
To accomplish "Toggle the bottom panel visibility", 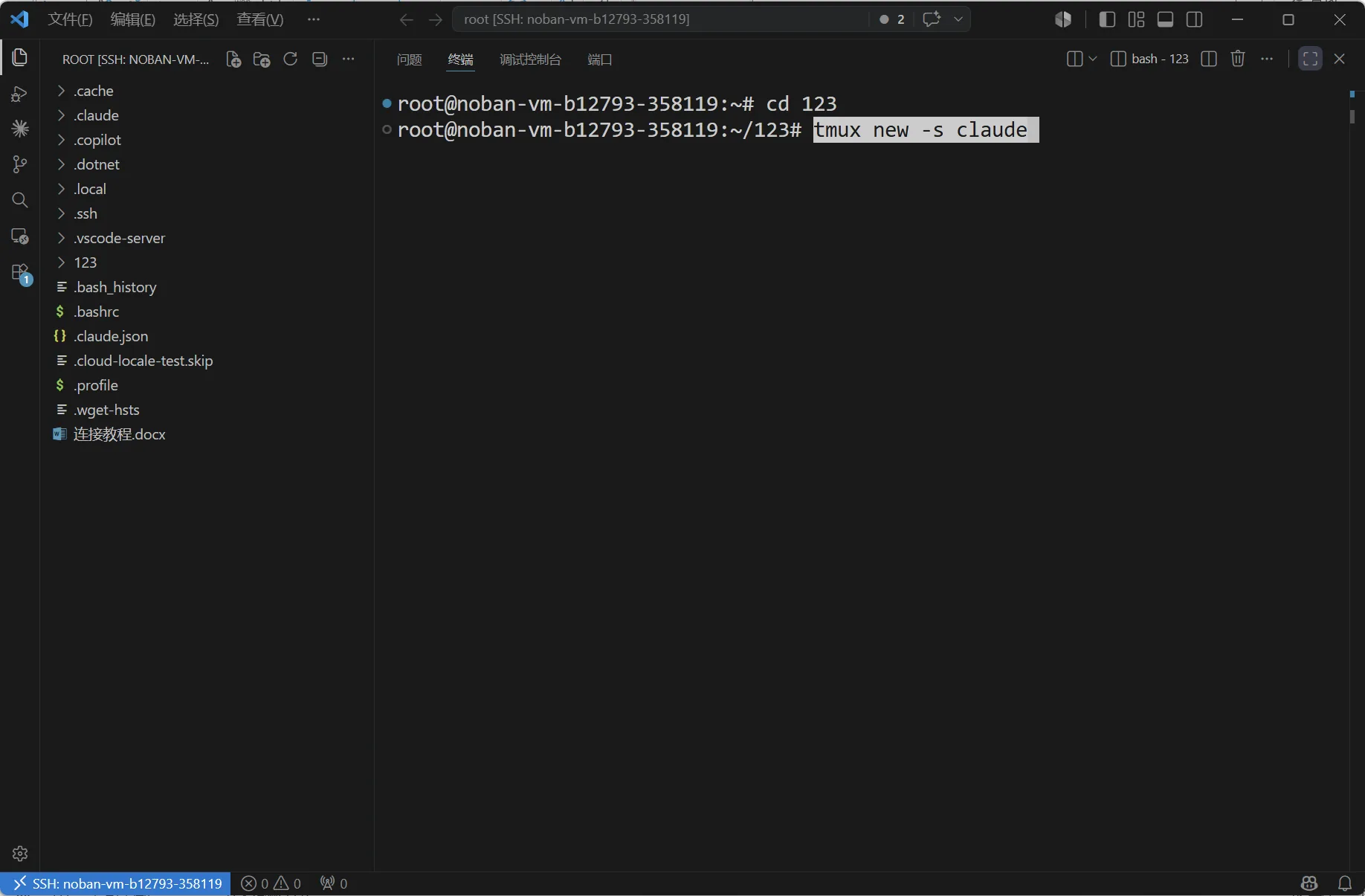I will [1166, 19].
